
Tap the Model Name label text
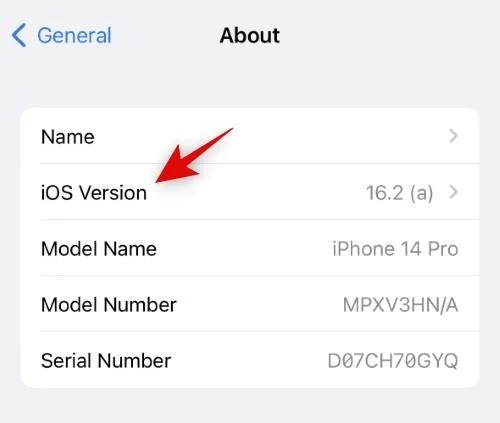pyautogui.click(x=99, y=249)
